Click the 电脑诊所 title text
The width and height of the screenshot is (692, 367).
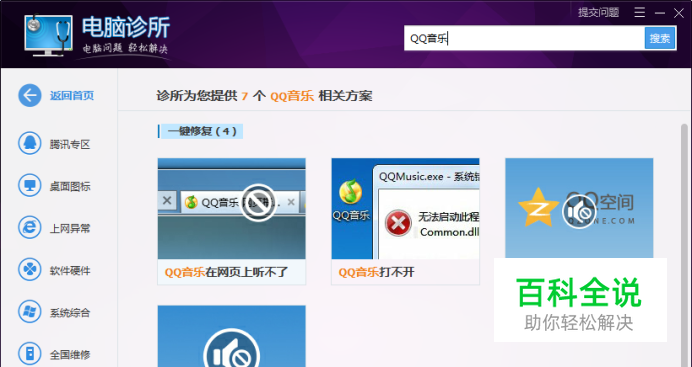pyautogui.click(x=126, y=27)
